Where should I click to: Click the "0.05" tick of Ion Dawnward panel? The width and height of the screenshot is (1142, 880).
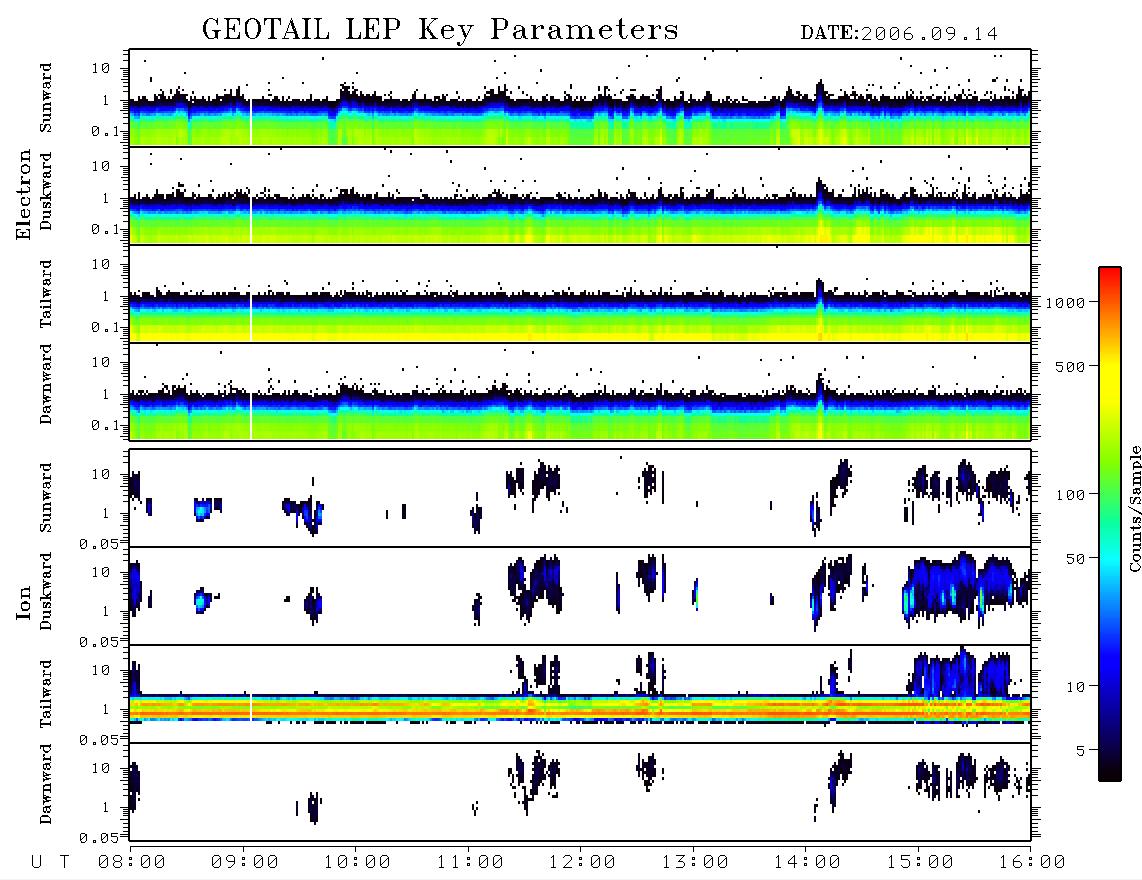pyautogui.click(x=98, y=838)
